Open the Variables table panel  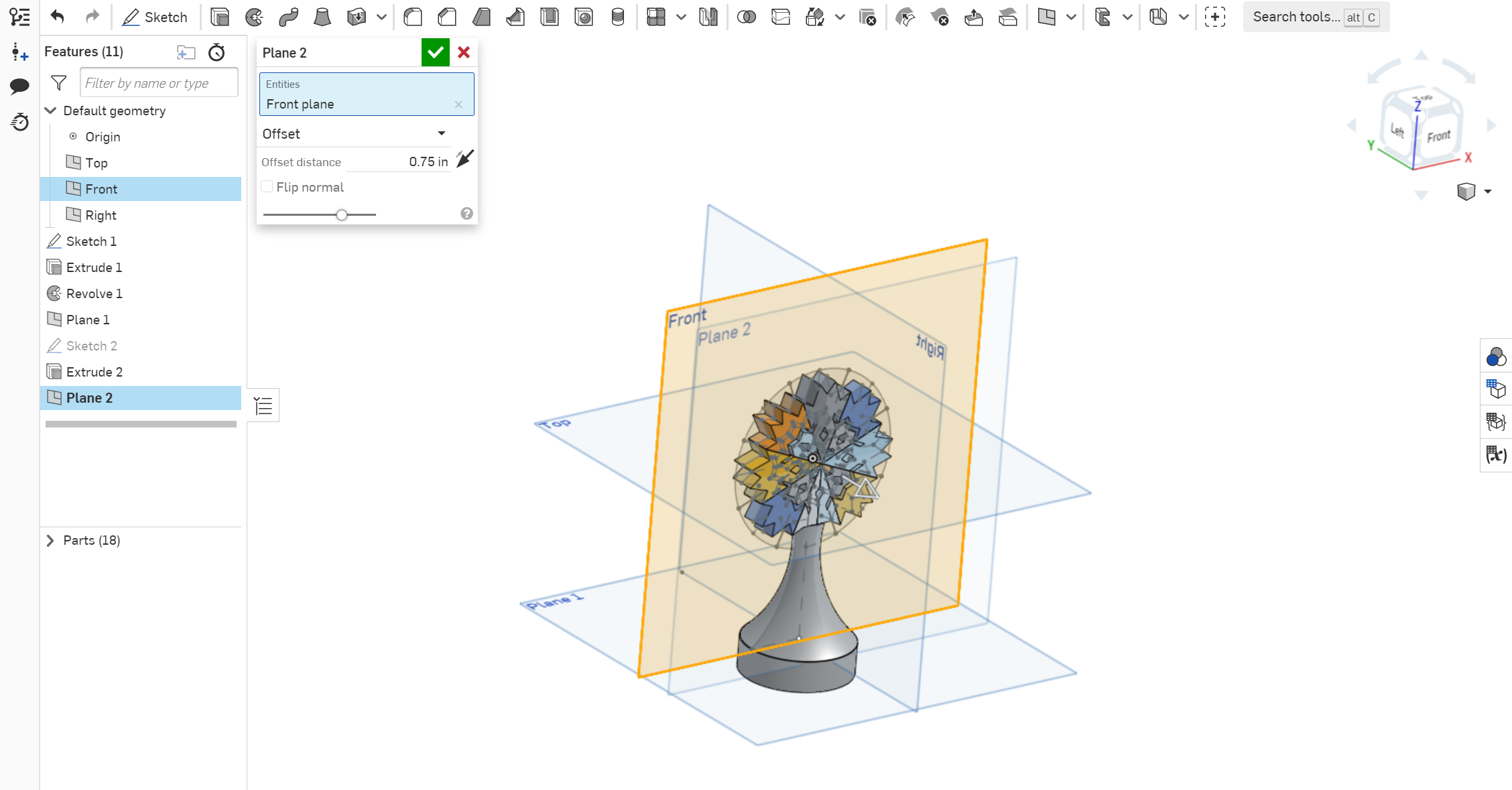pyautogui.click(x=1496, y=454)
